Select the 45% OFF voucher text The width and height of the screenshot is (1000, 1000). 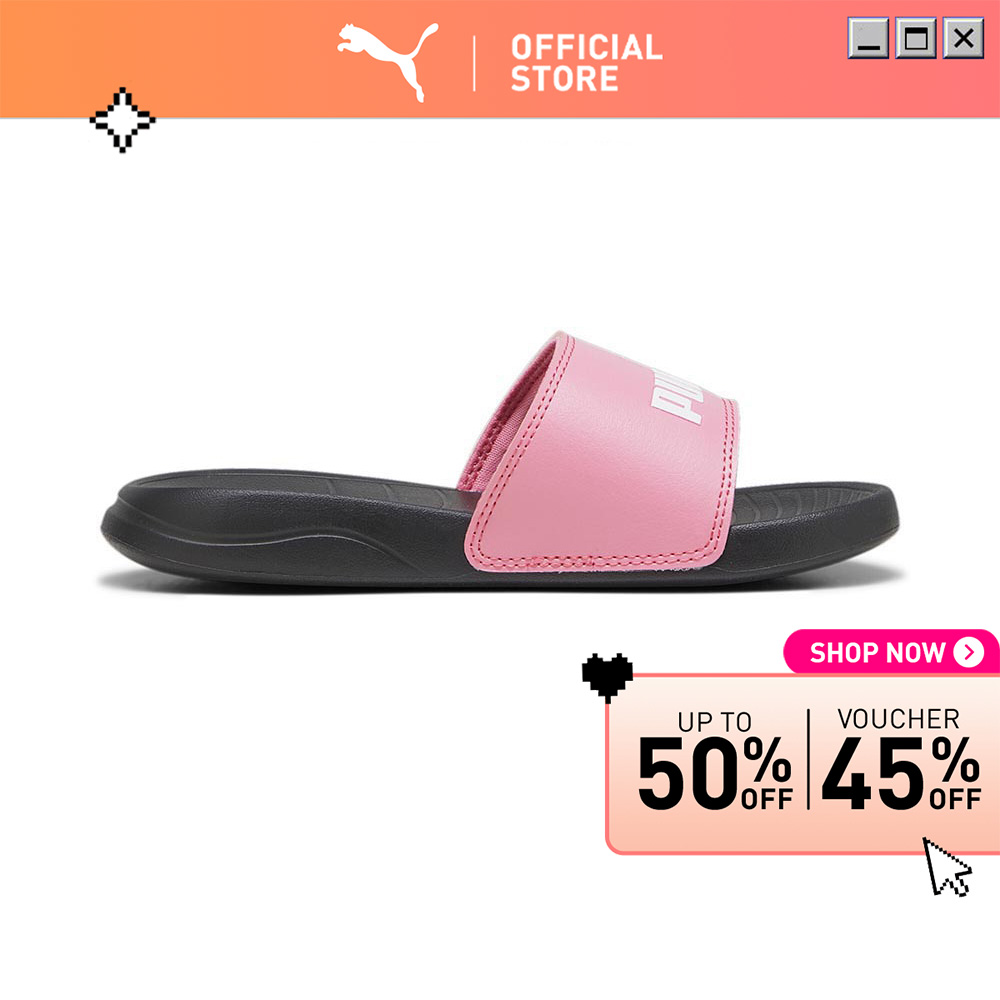coord(901,772)
